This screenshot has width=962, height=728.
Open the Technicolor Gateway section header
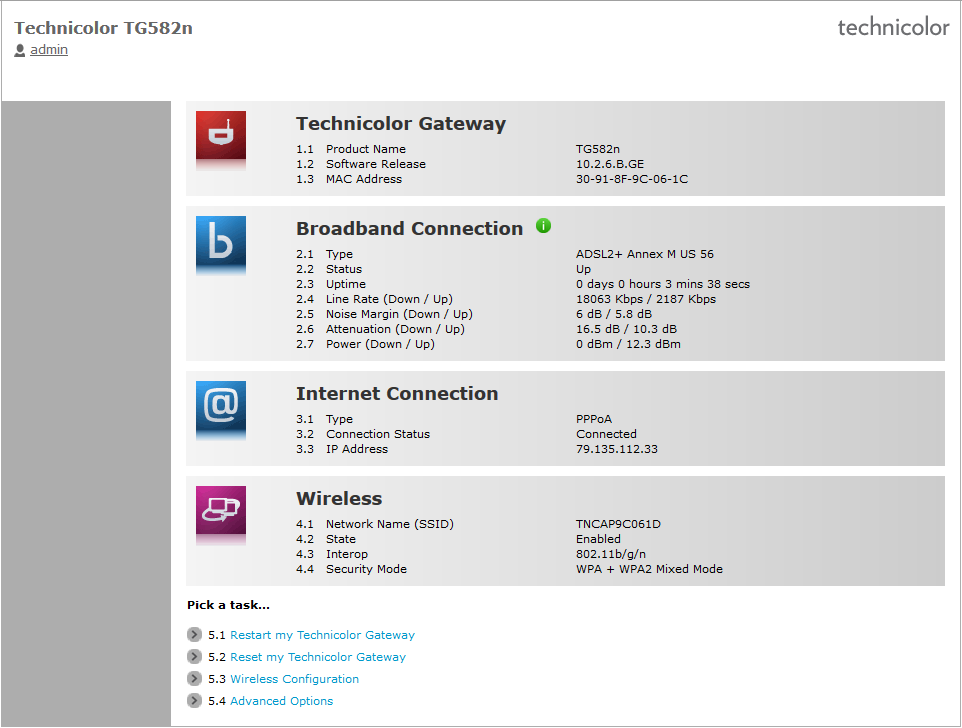(x=401, y=124)
